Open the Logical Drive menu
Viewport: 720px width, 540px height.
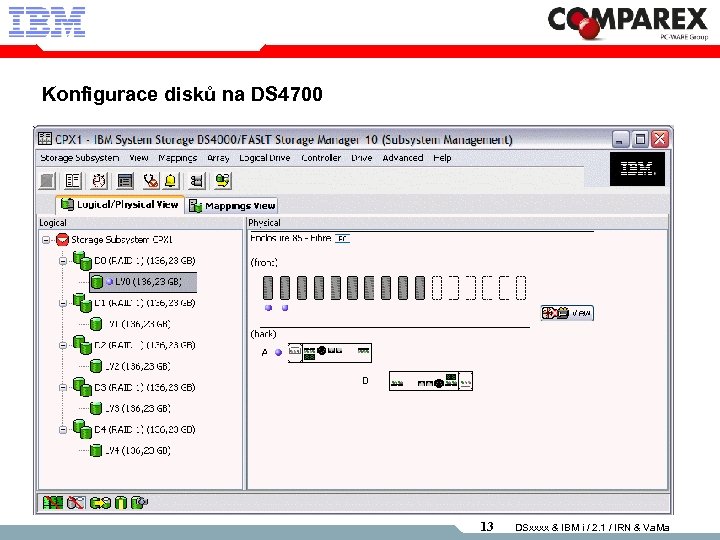tap(265, 158)
